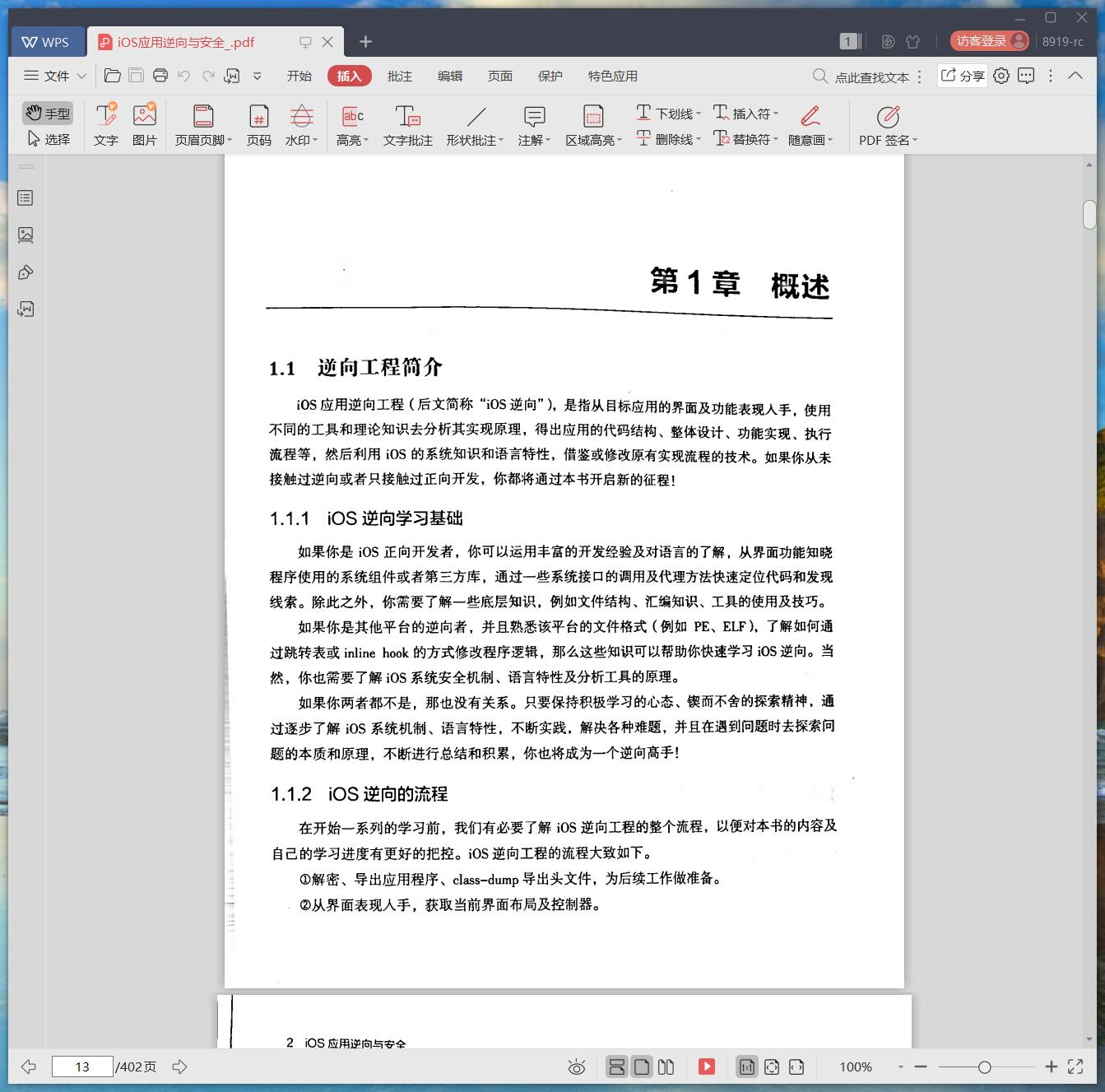Click the 分享 share button
The height and width of the screenshot is (1092, 1105).
point(963,76)
